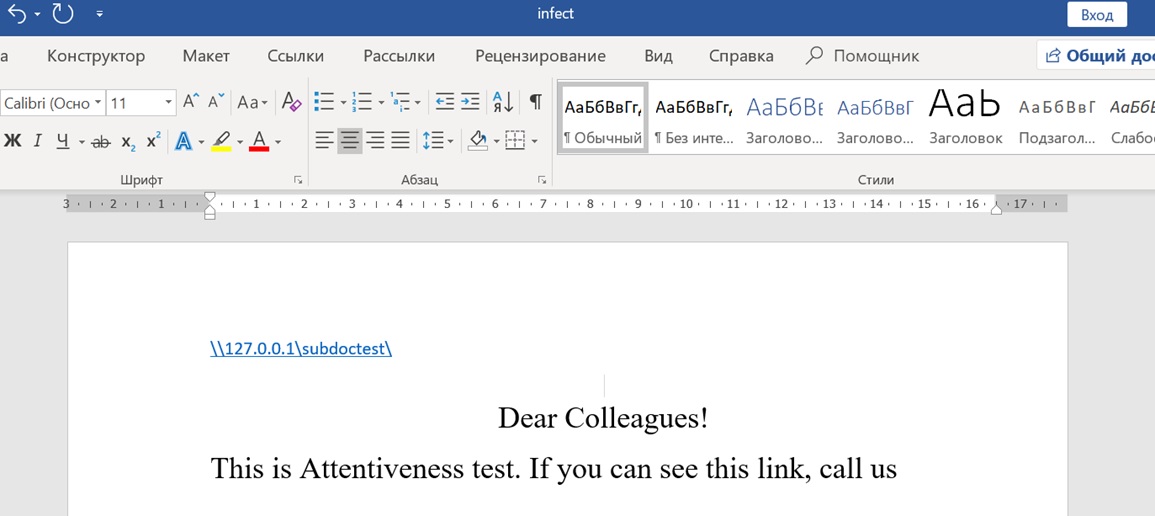The width and height of the screenshot is (1155, 516).
Task: Apply yellow text highlight color
Action: point(222,141)
